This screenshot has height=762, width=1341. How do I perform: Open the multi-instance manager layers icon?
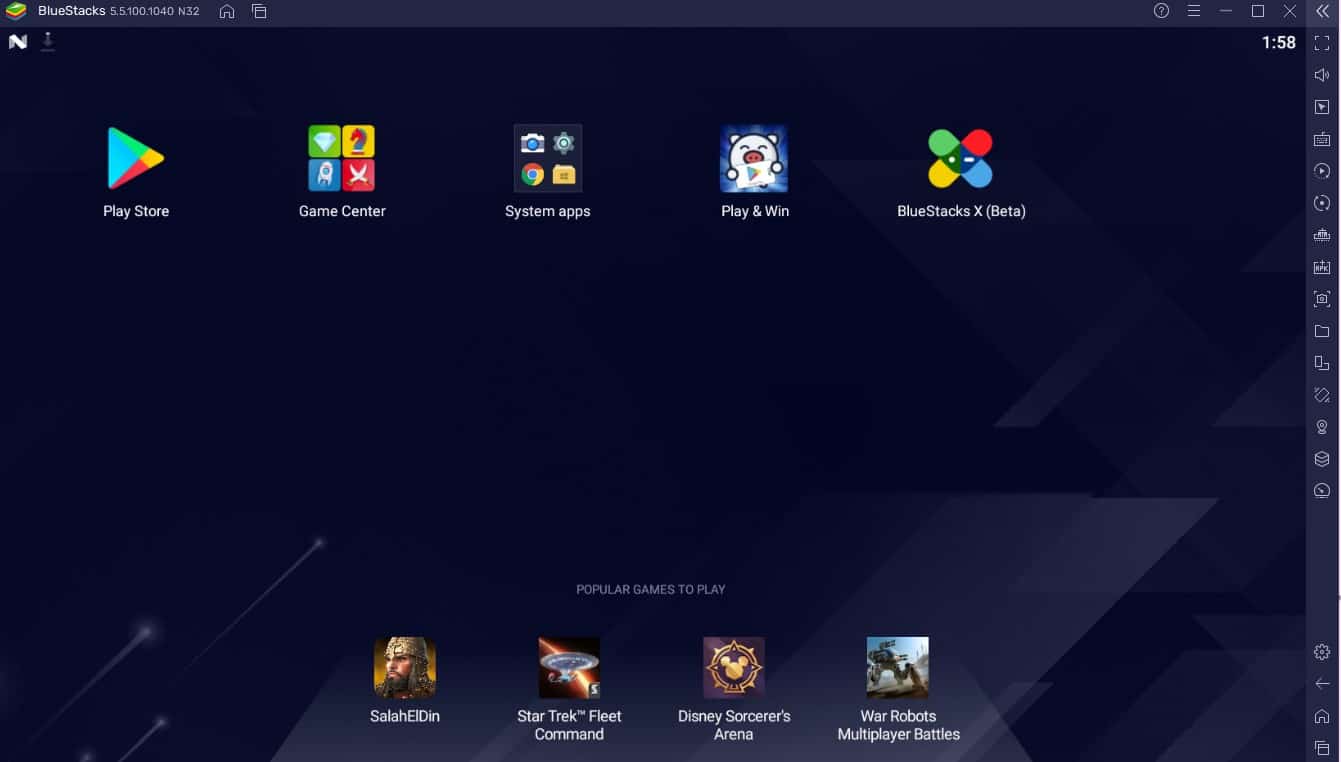1322,459
